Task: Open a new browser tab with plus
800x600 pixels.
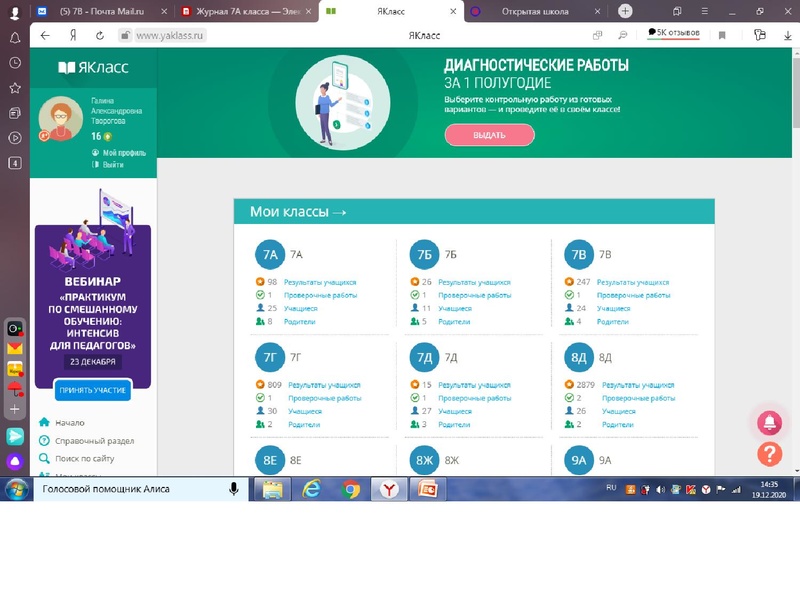Action: pyautogui.click(x=625, y=11)
